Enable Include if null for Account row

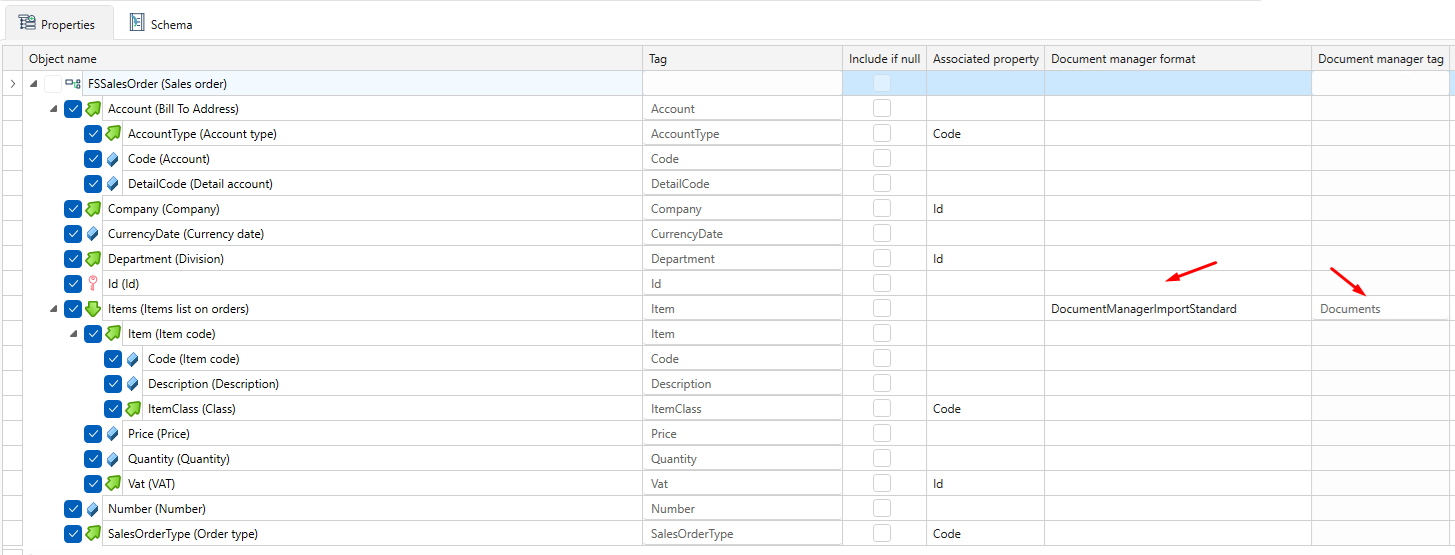(882, 109)
